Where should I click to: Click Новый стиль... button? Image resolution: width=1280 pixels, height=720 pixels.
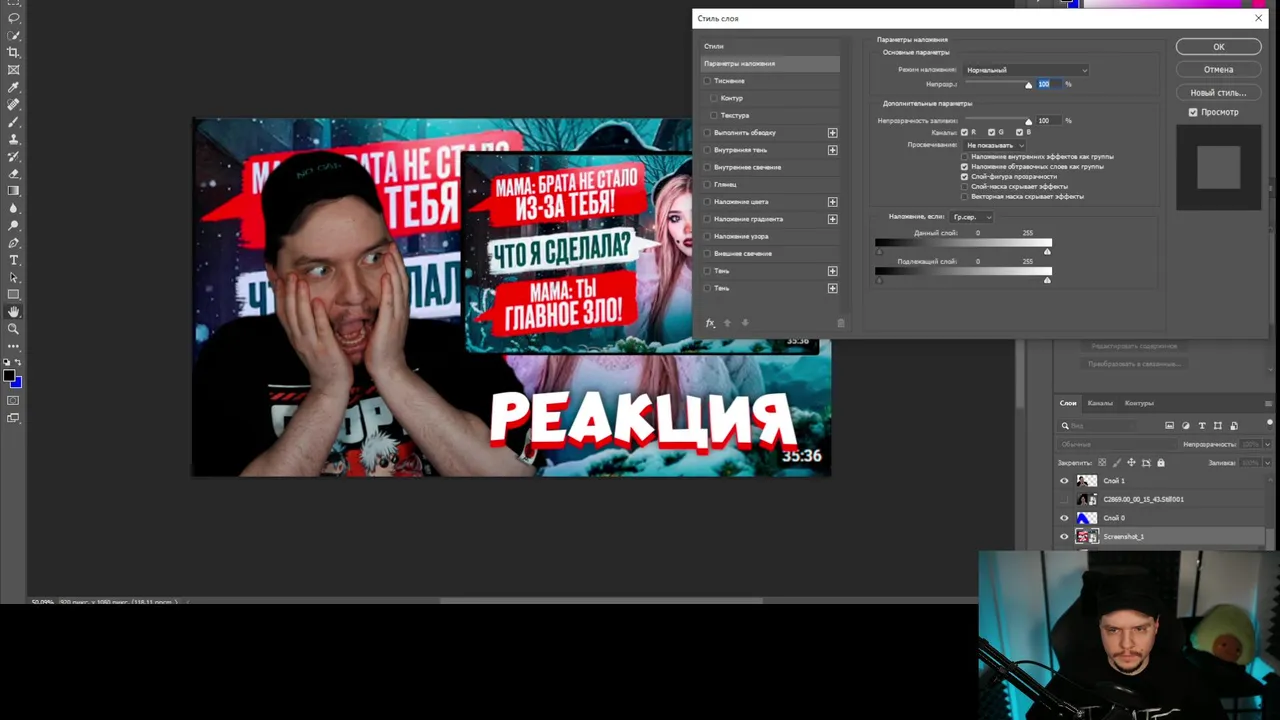[1218, 92]
